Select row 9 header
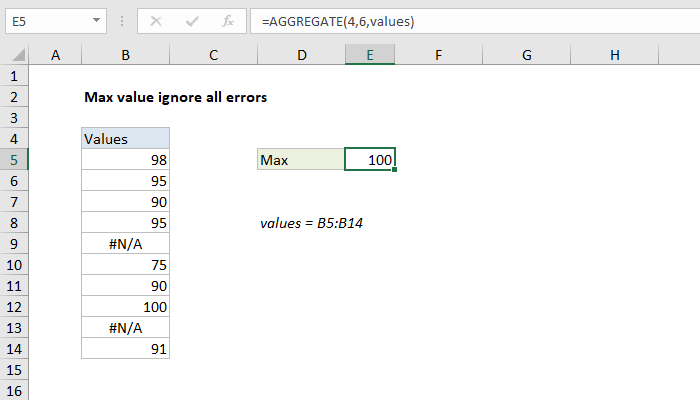 point(14,244)
